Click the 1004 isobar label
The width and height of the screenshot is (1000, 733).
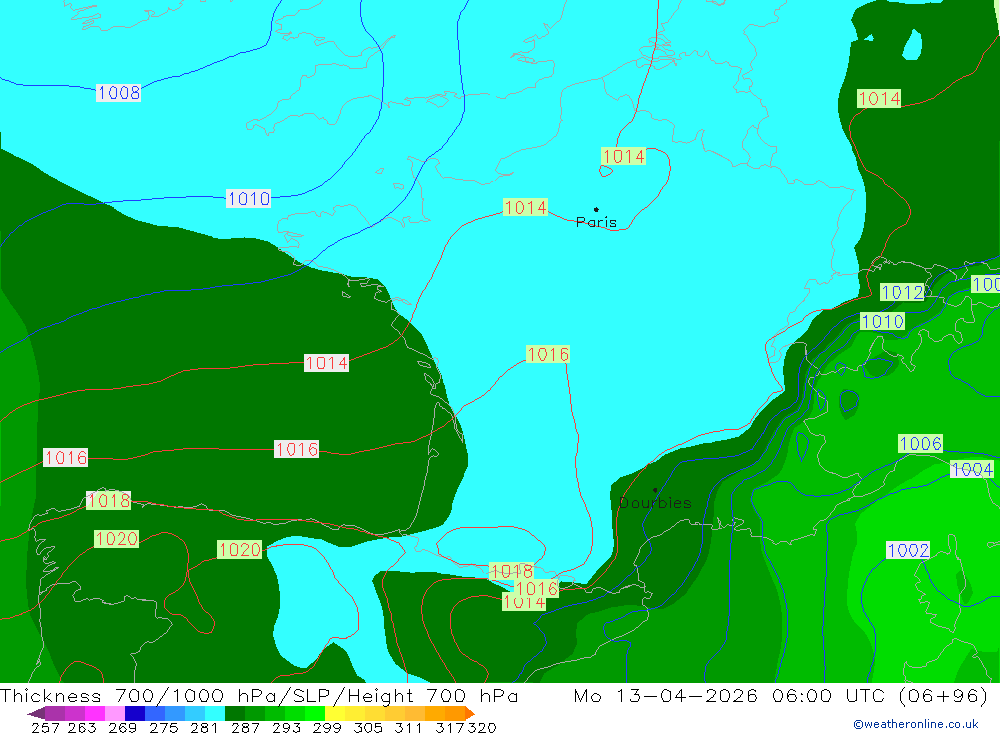click(972, 470)
